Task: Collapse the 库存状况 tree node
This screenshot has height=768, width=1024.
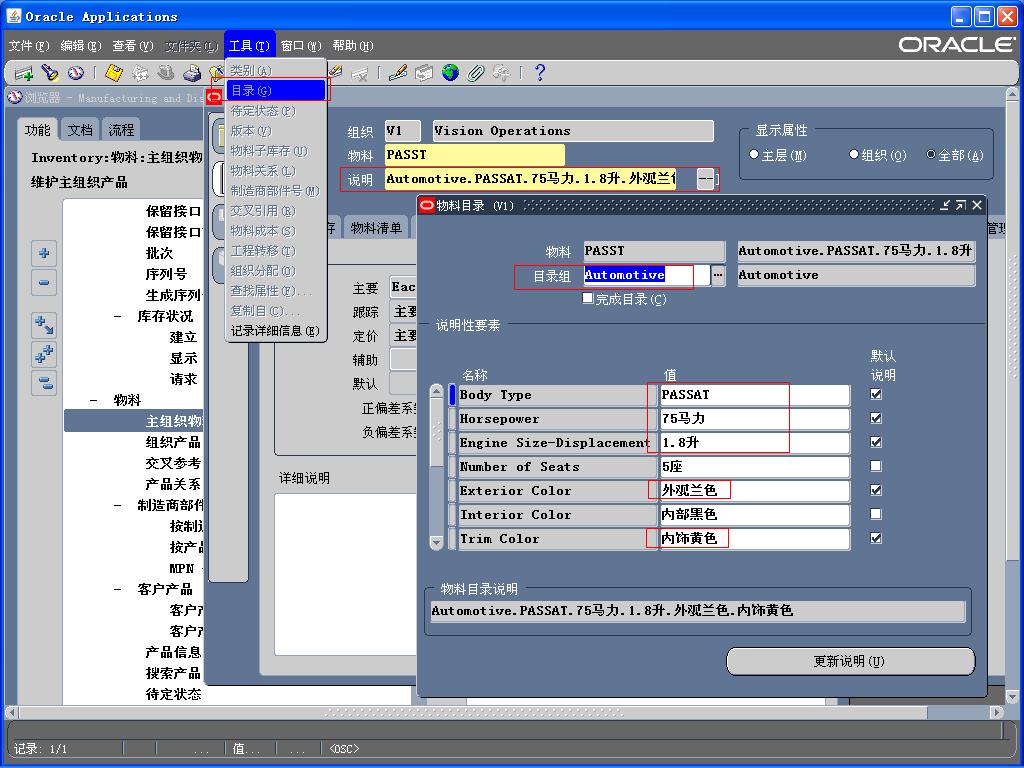Action: [x=118, y=316]
